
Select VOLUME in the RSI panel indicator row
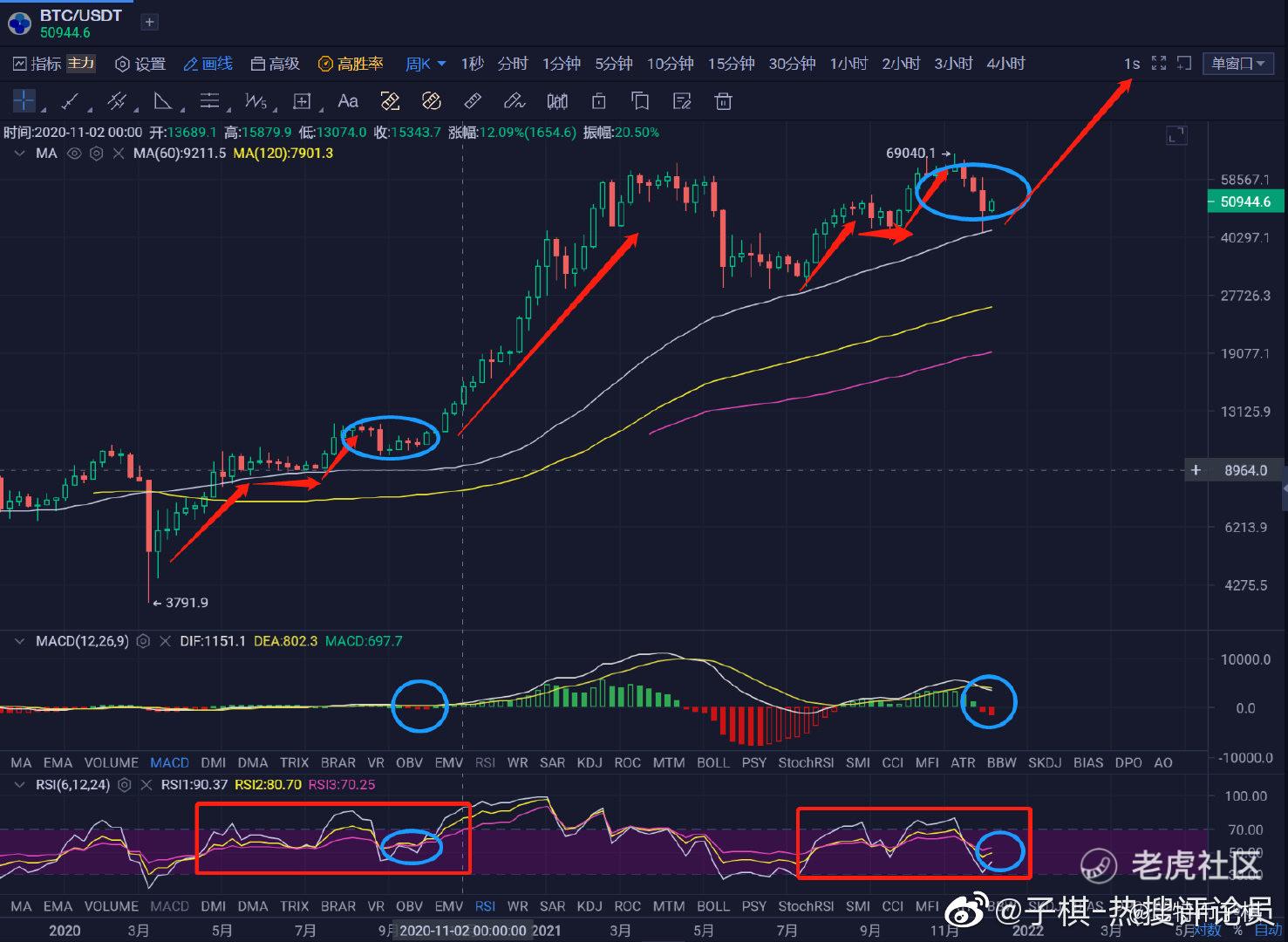click(111, 906)
